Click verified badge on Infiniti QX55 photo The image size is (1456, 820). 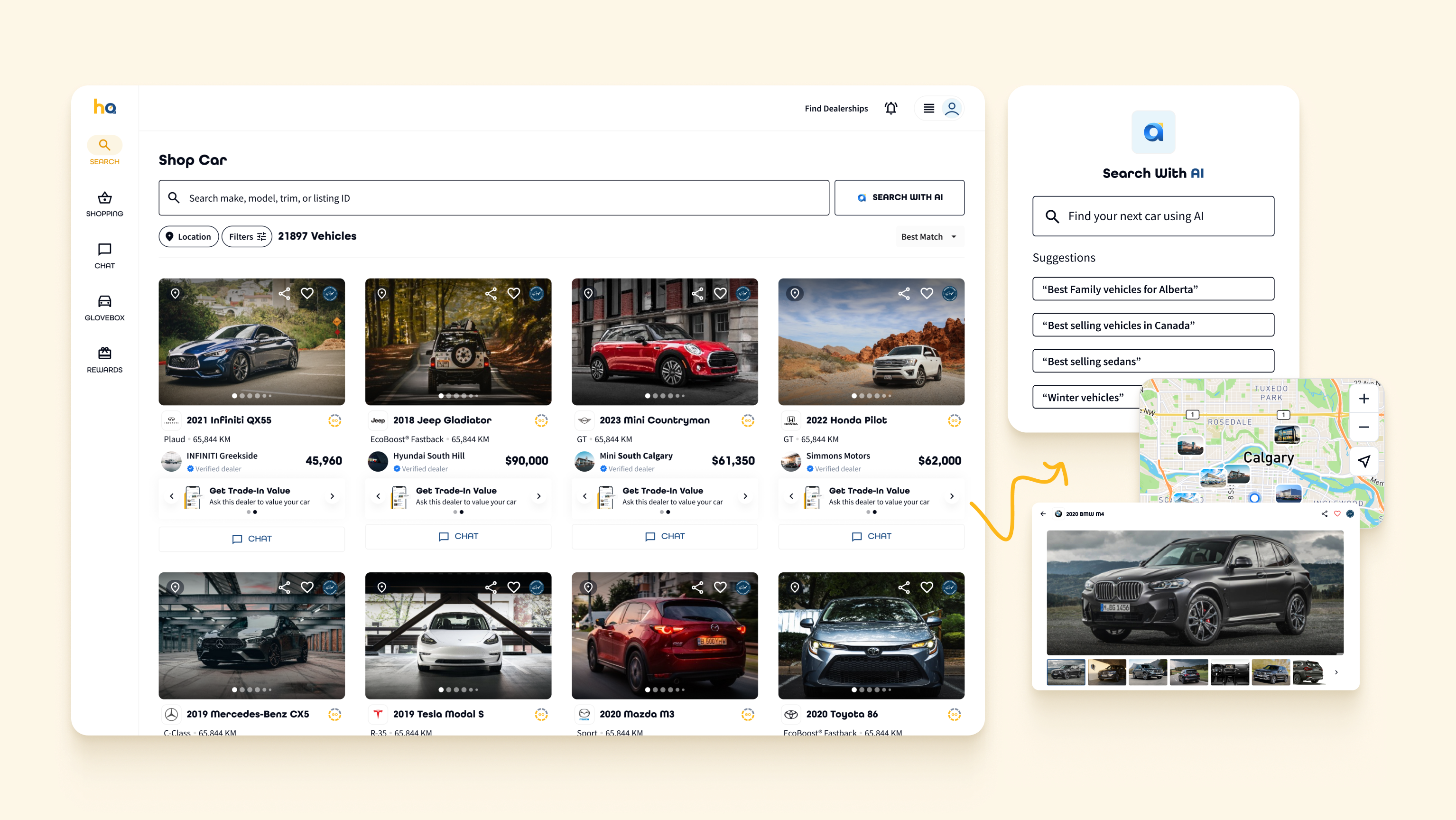pos(330,293)
